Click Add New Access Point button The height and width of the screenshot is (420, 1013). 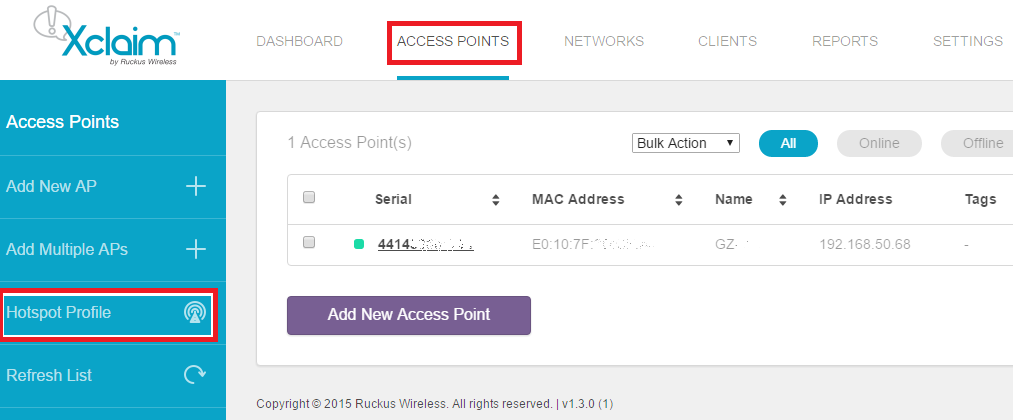[409, 315]
